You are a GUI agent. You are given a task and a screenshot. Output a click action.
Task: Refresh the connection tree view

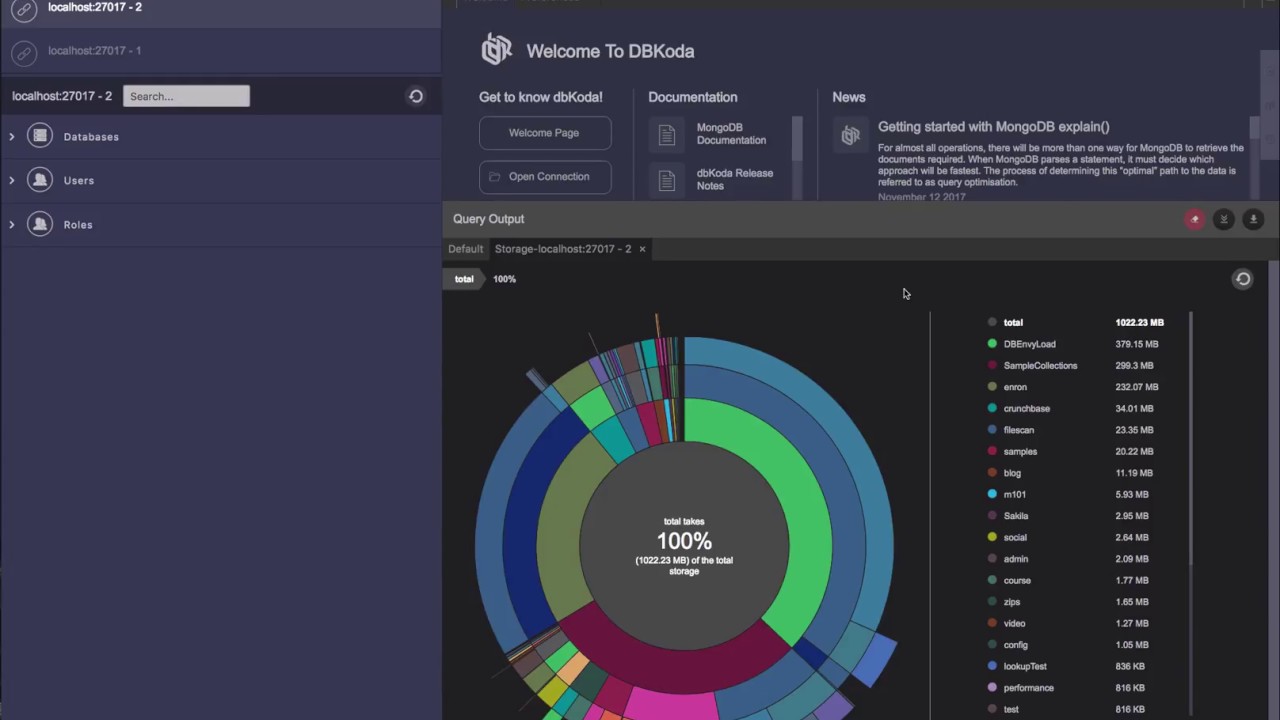point(416,96)
